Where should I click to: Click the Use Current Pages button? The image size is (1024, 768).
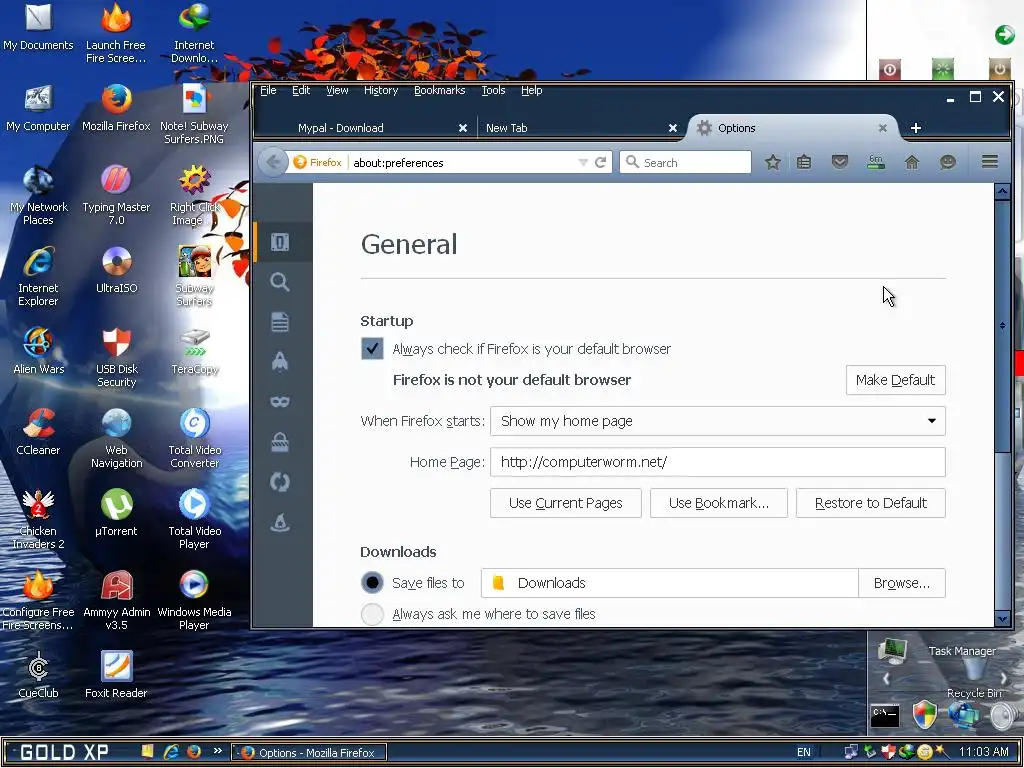[566, 503]
